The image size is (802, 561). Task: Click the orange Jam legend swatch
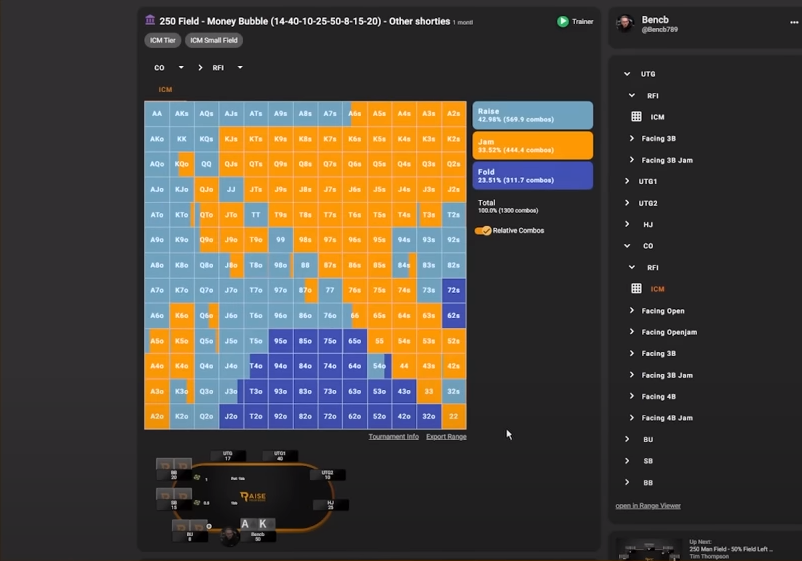click(532, 145)
